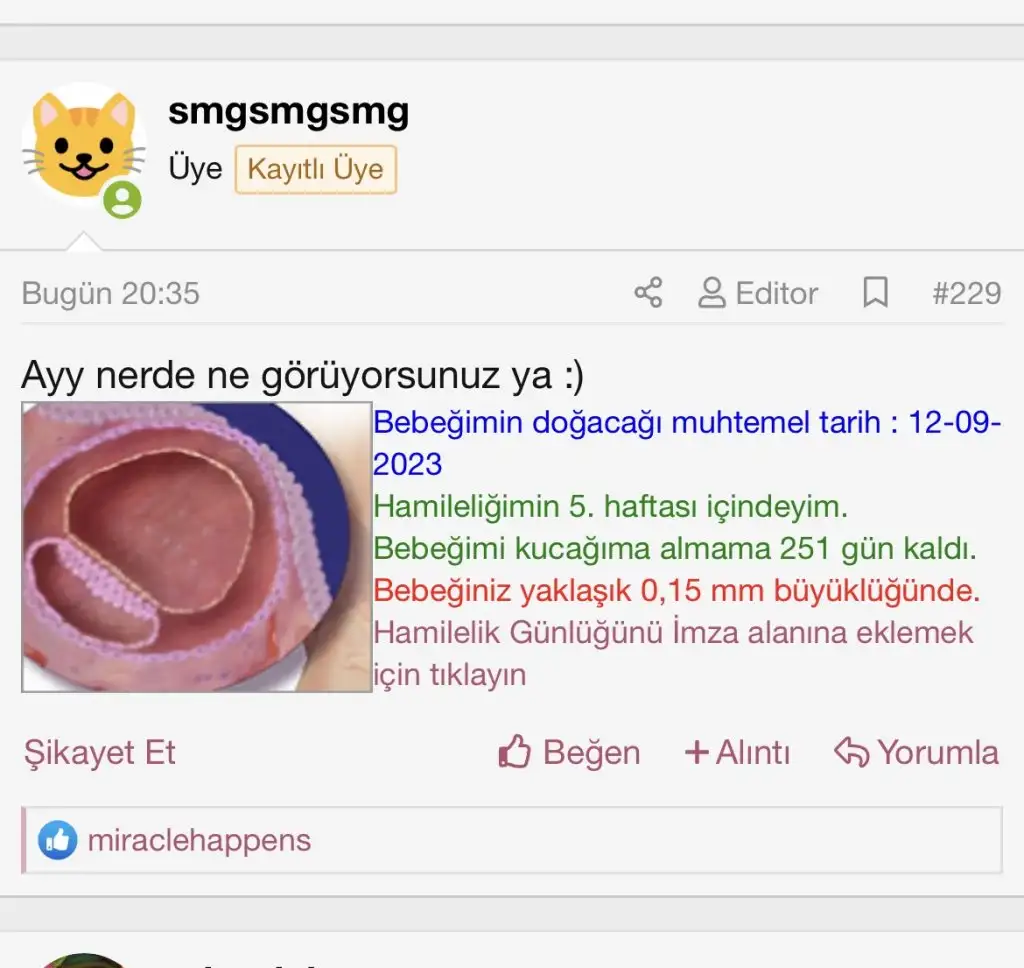Click the person icon beside Editor
The image size is (1024, 968).
(711, 293)
